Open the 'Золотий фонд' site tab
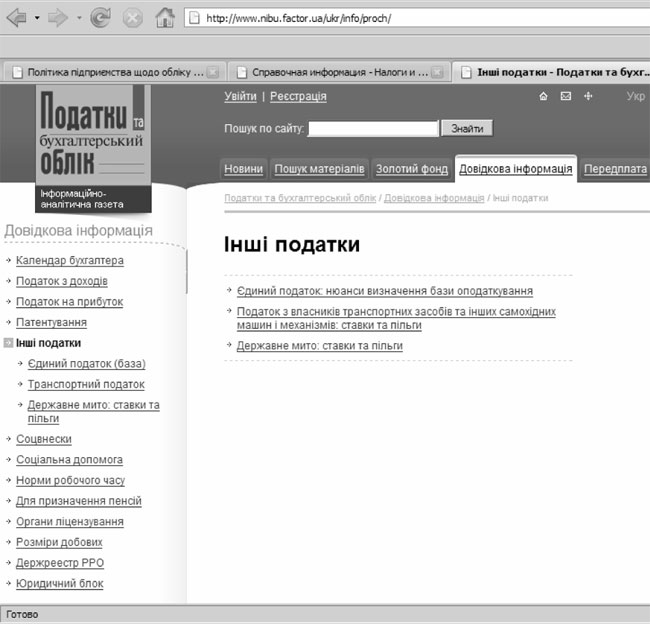Image resolution: width=650 pixels, height=624 pixels. point(411,169)
